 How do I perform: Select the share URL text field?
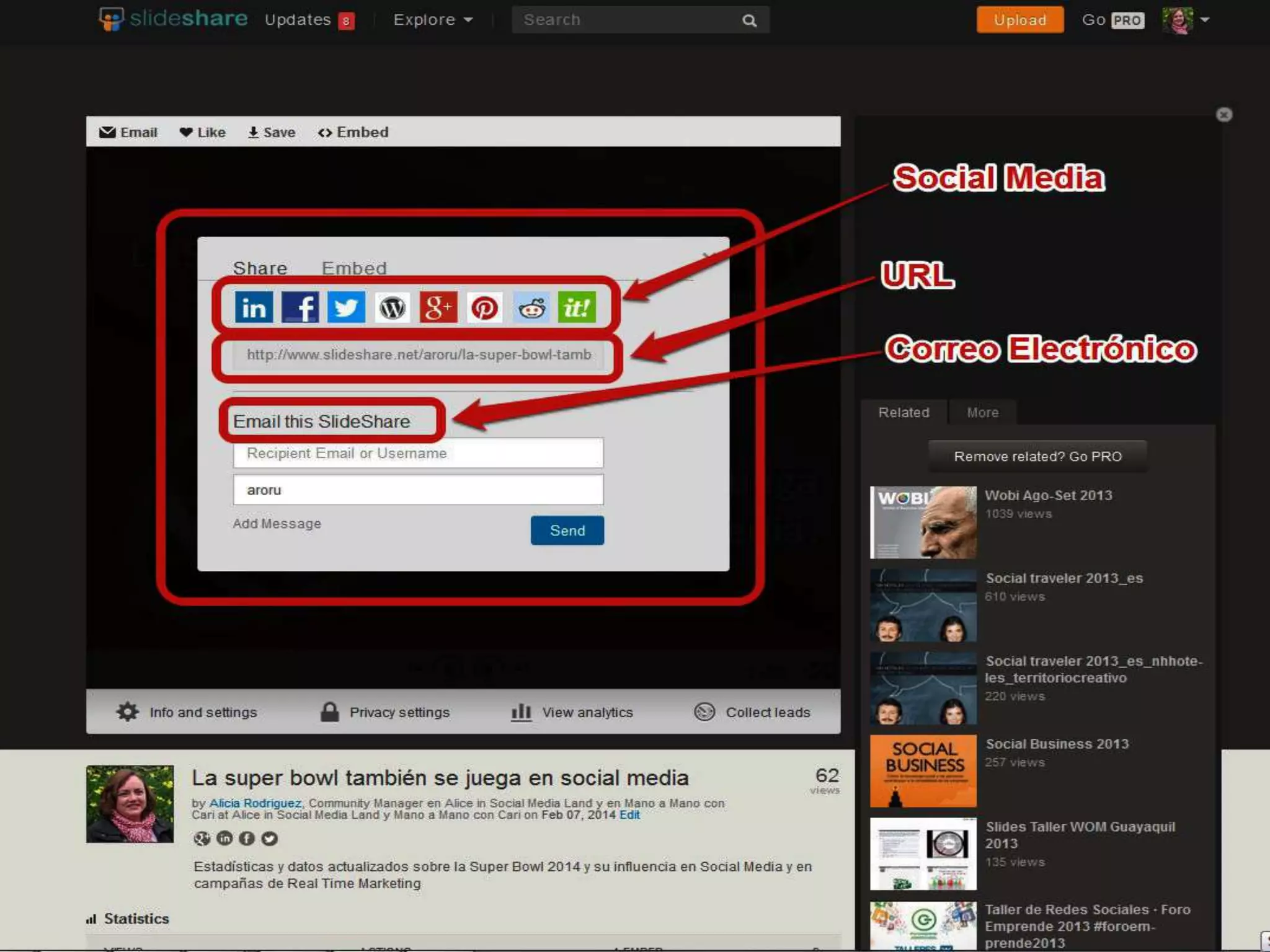point(418,355)
